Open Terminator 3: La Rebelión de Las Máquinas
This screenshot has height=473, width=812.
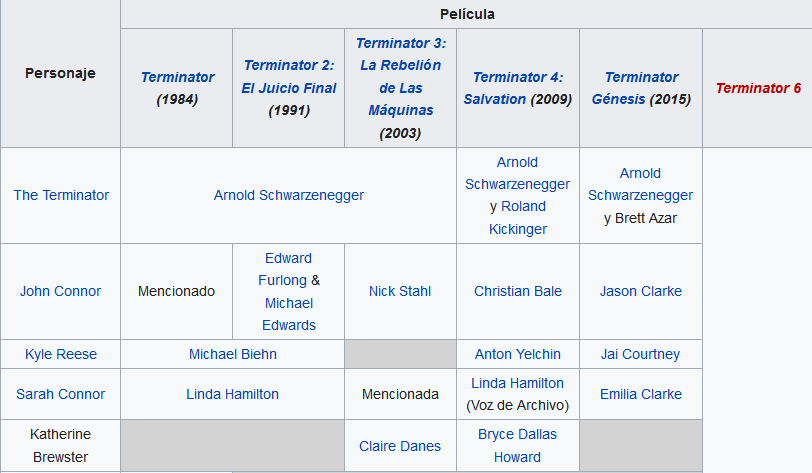(x=401, y=77)
